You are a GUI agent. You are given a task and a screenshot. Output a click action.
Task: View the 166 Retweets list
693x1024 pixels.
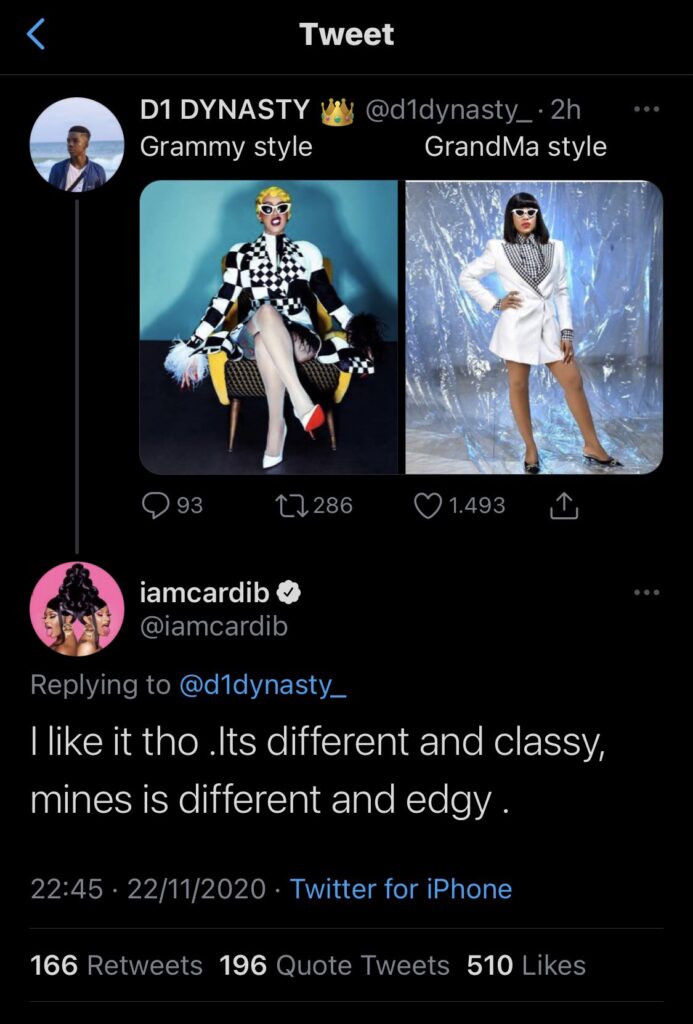(116, 965)
